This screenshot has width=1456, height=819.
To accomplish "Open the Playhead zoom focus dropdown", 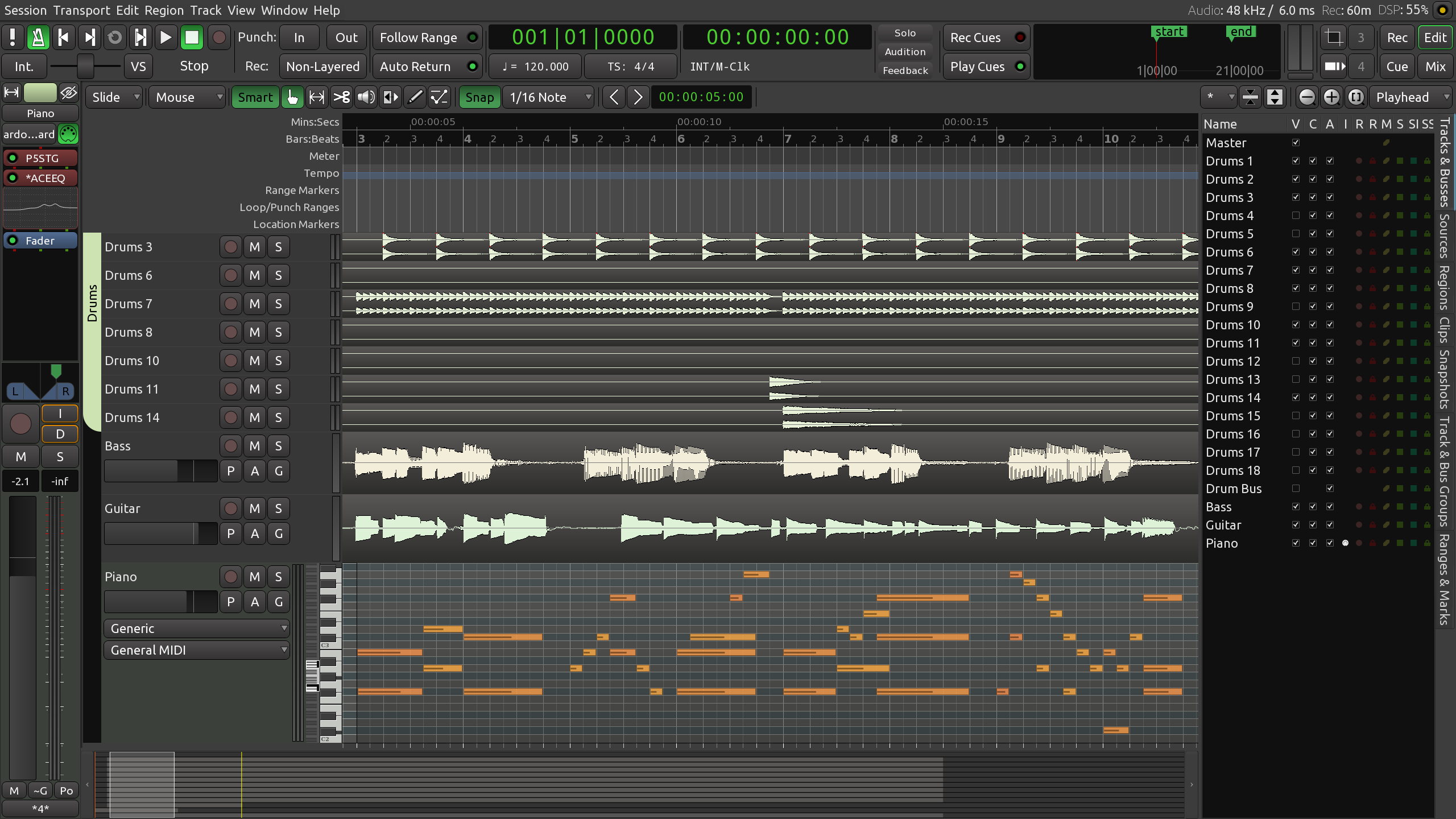I will pos(1410,97).
